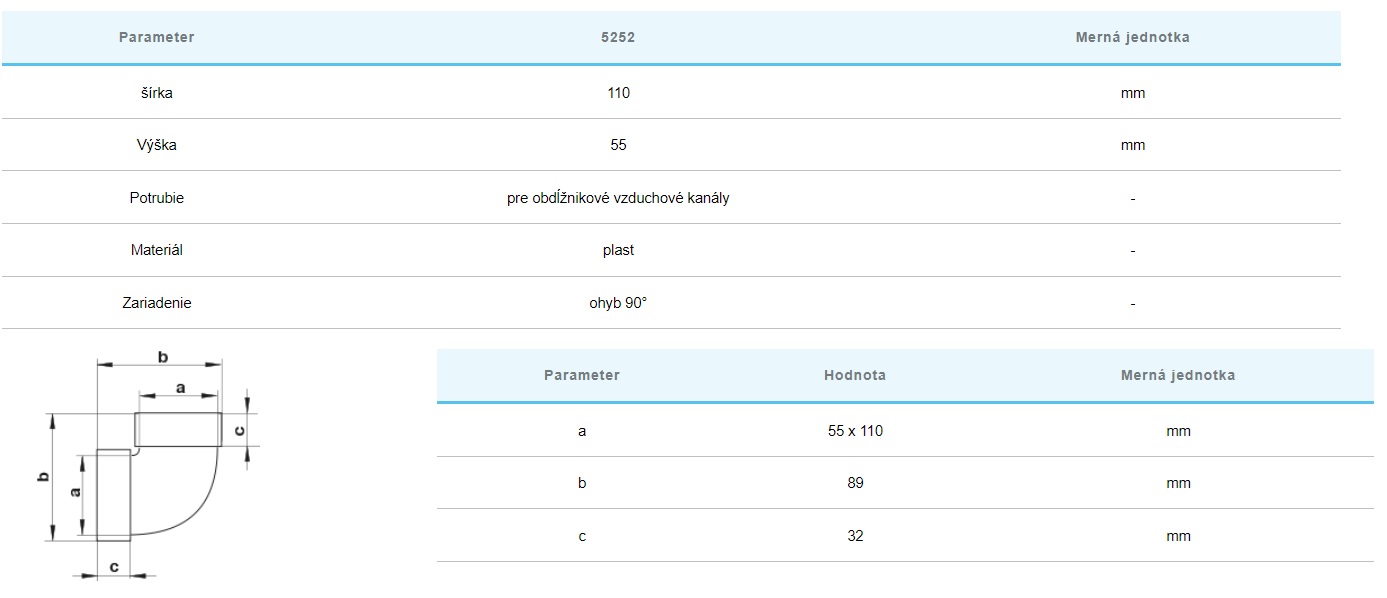
Task: Click the value 32 for dimension c
Action: click(854, 536)
